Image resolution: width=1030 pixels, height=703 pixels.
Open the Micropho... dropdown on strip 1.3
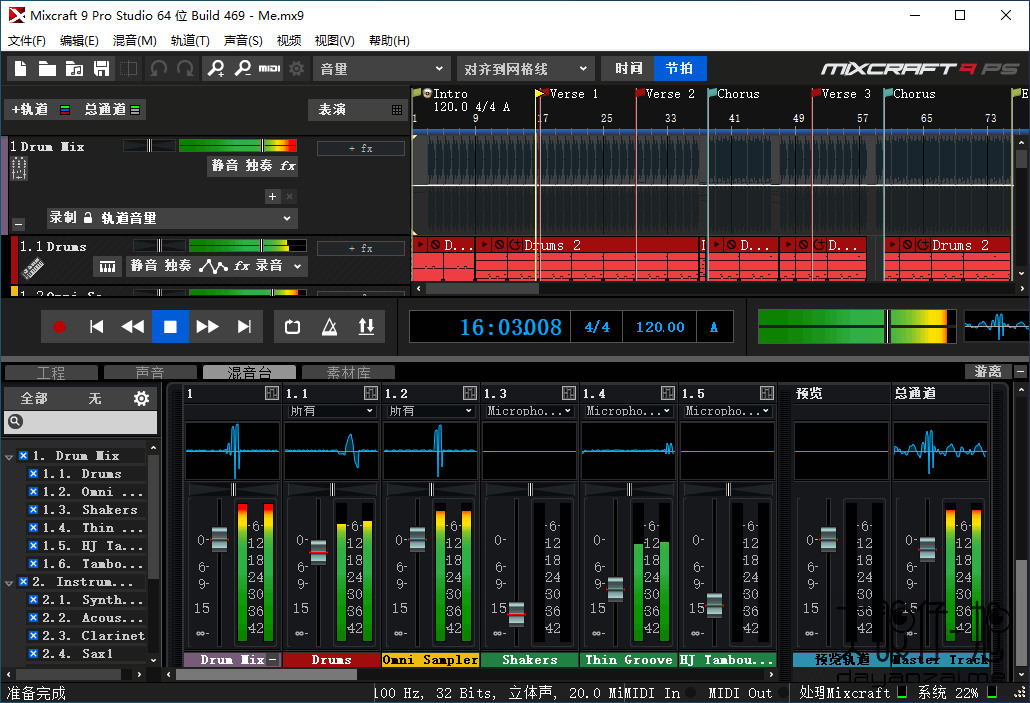tap(529, 411)
